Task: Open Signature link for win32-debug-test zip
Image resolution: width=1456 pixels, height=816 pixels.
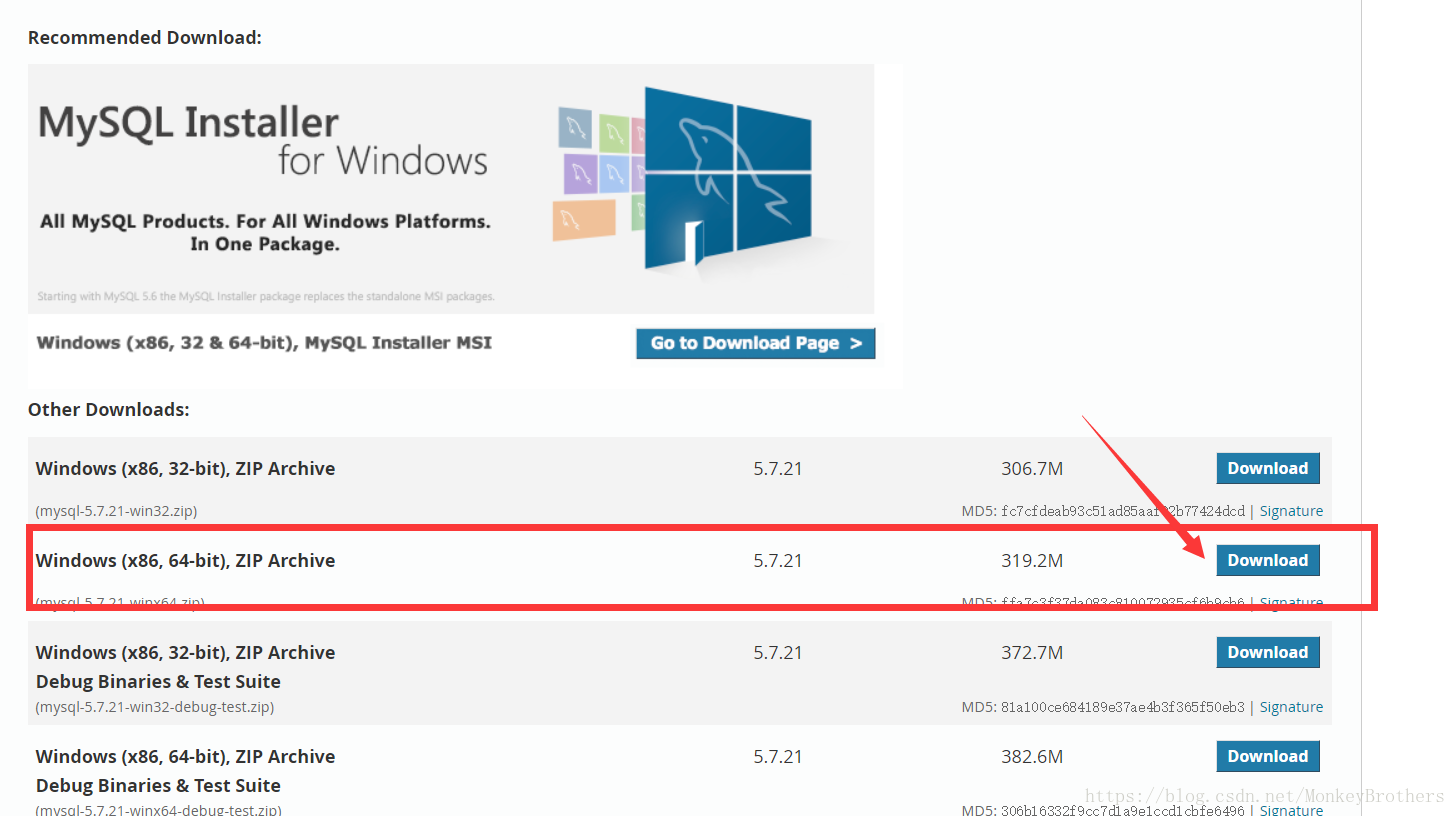Action: click(x=1291, y=707)
